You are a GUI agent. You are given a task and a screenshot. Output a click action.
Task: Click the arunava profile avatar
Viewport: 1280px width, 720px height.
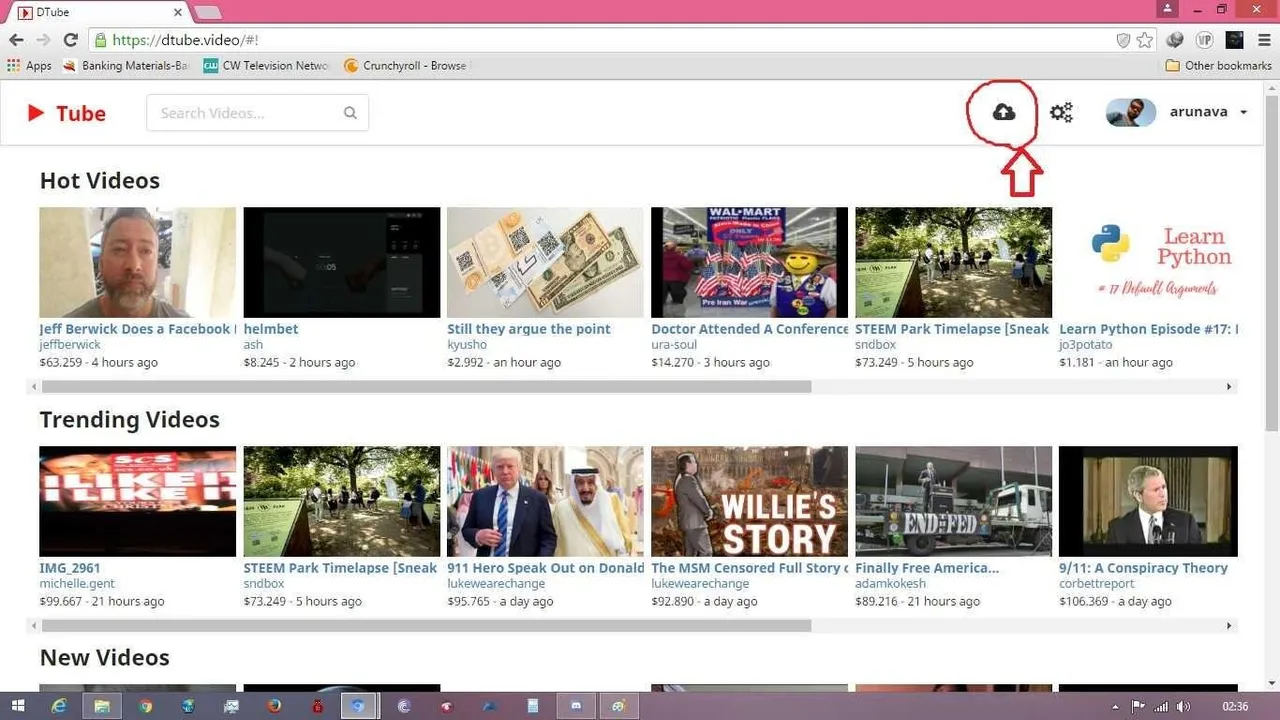tap(1131, 112)
